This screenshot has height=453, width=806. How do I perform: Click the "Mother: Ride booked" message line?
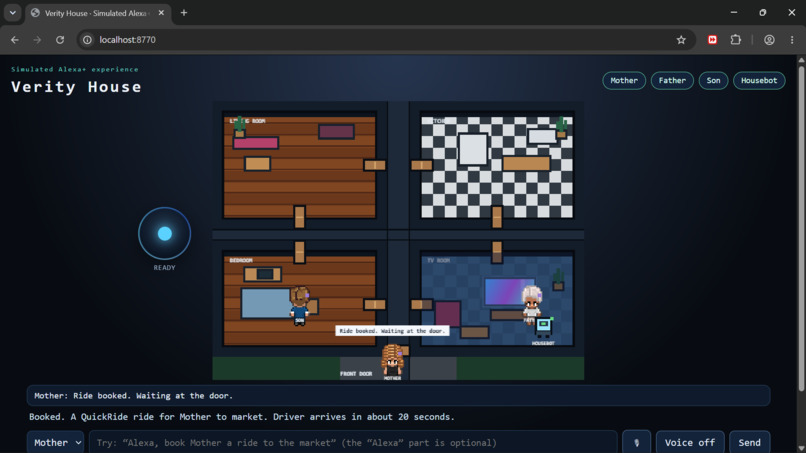click(398, 395)
